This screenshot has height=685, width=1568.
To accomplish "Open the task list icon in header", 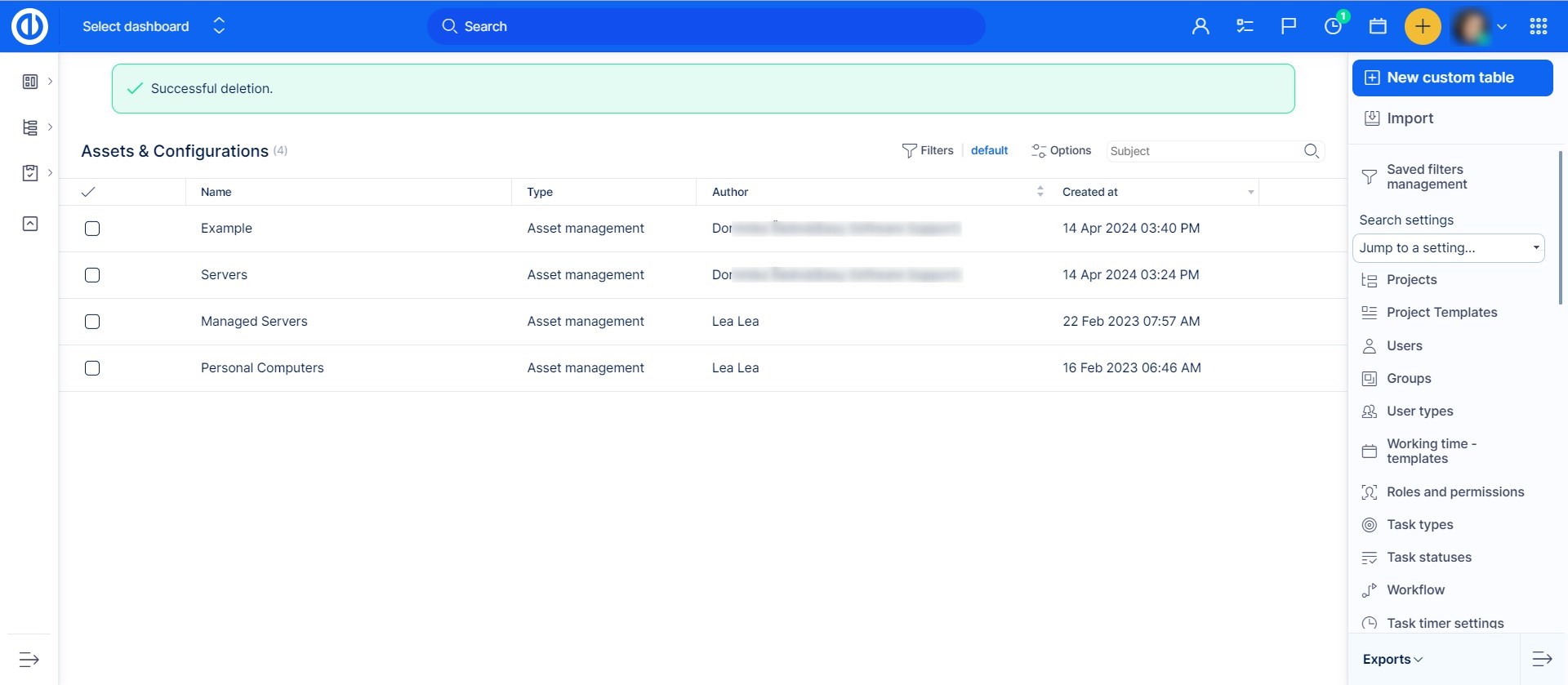I will tap(1245, 26).
